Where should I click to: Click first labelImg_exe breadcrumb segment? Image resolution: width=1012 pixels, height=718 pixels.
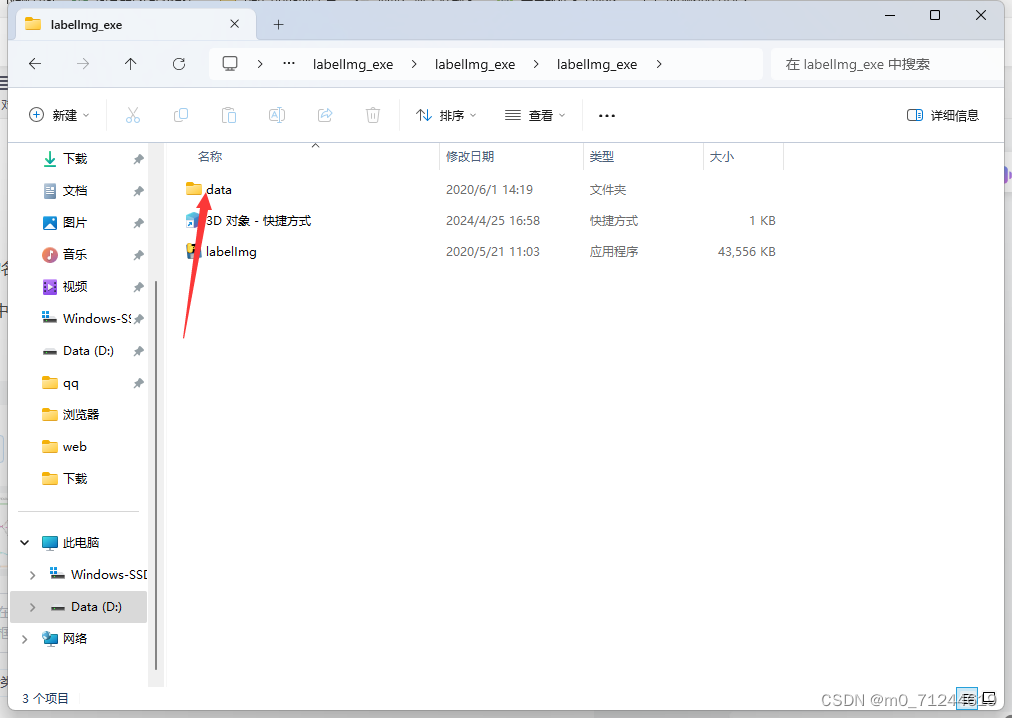click(353, 64)
